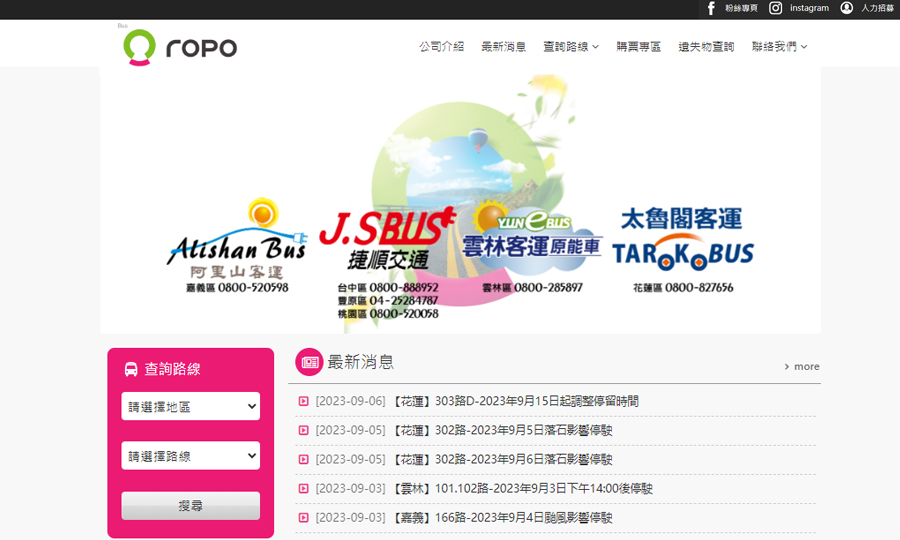Open the Instagram icon in top bar
Viewport: 900px width, 540px height.
click(x=775, y=8)
